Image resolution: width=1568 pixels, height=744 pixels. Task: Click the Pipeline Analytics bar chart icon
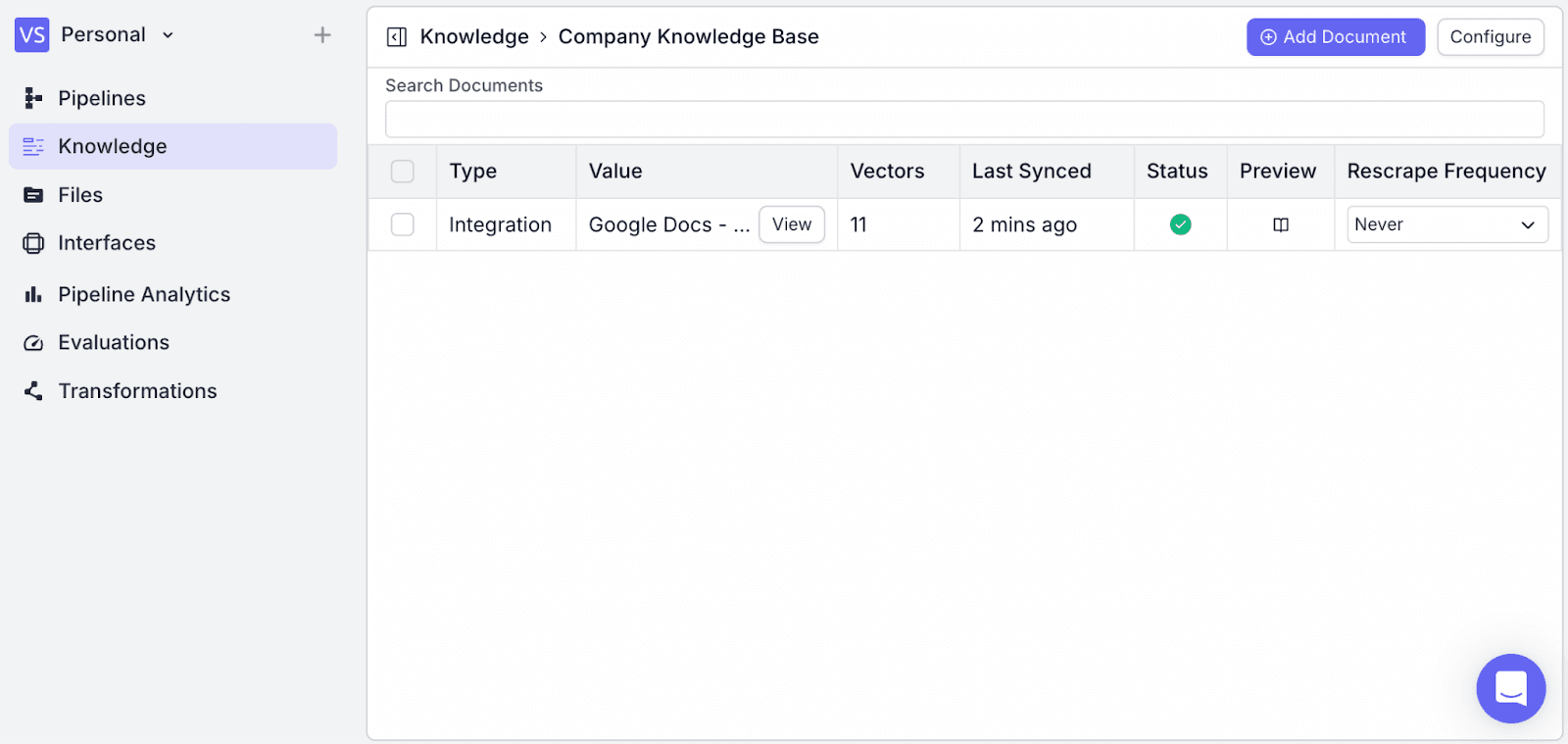(x=33, y=294)
